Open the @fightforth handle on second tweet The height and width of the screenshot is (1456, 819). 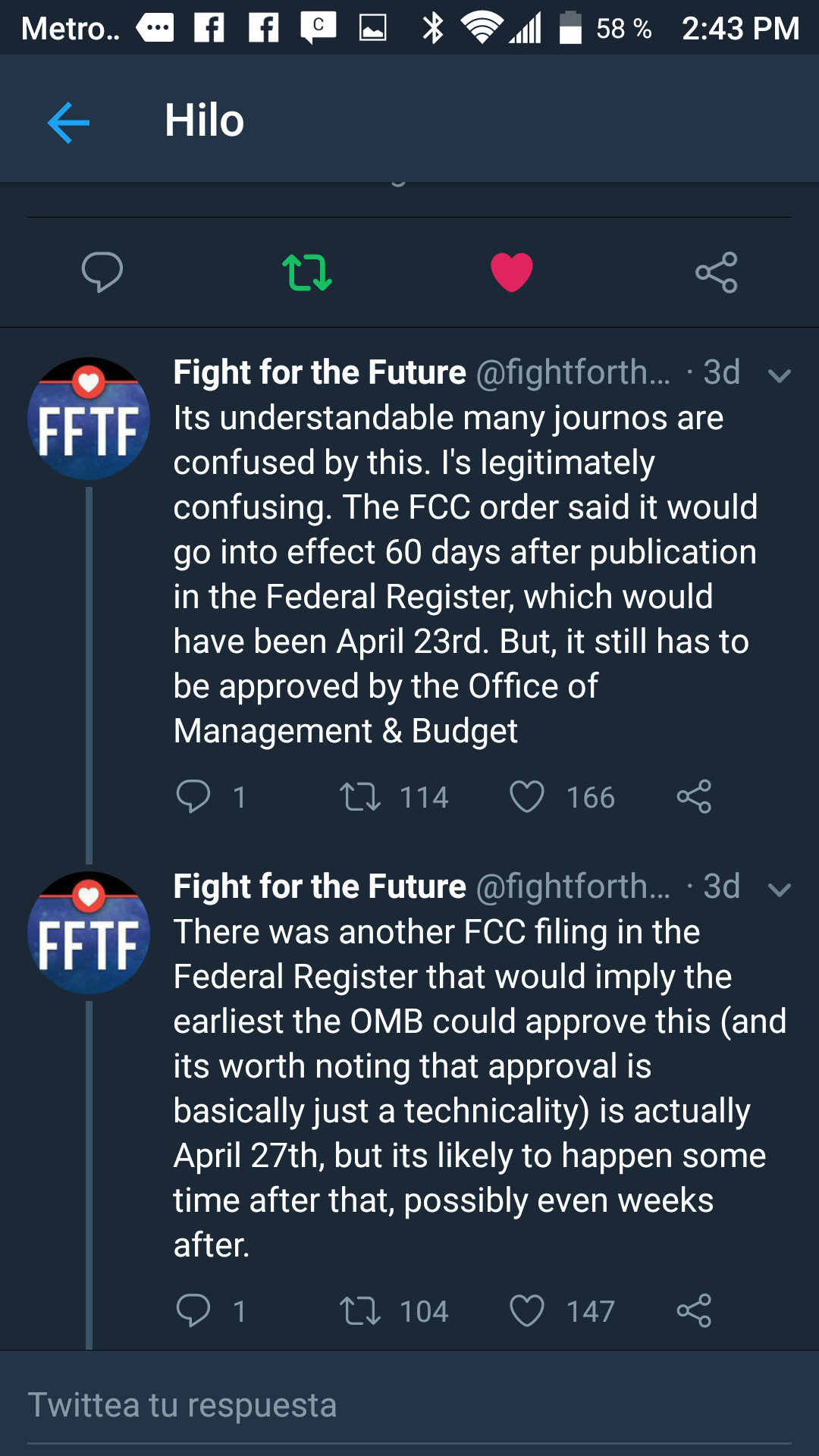tap(573, 886)
